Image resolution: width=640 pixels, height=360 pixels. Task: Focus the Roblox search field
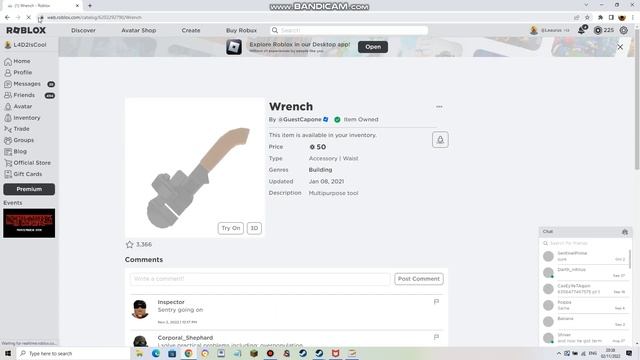click(349, 31)
